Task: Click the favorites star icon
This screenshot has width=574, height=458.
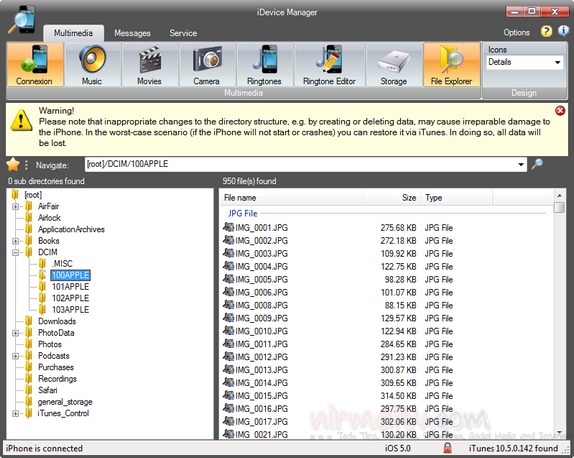Action: tap(13, 165)
